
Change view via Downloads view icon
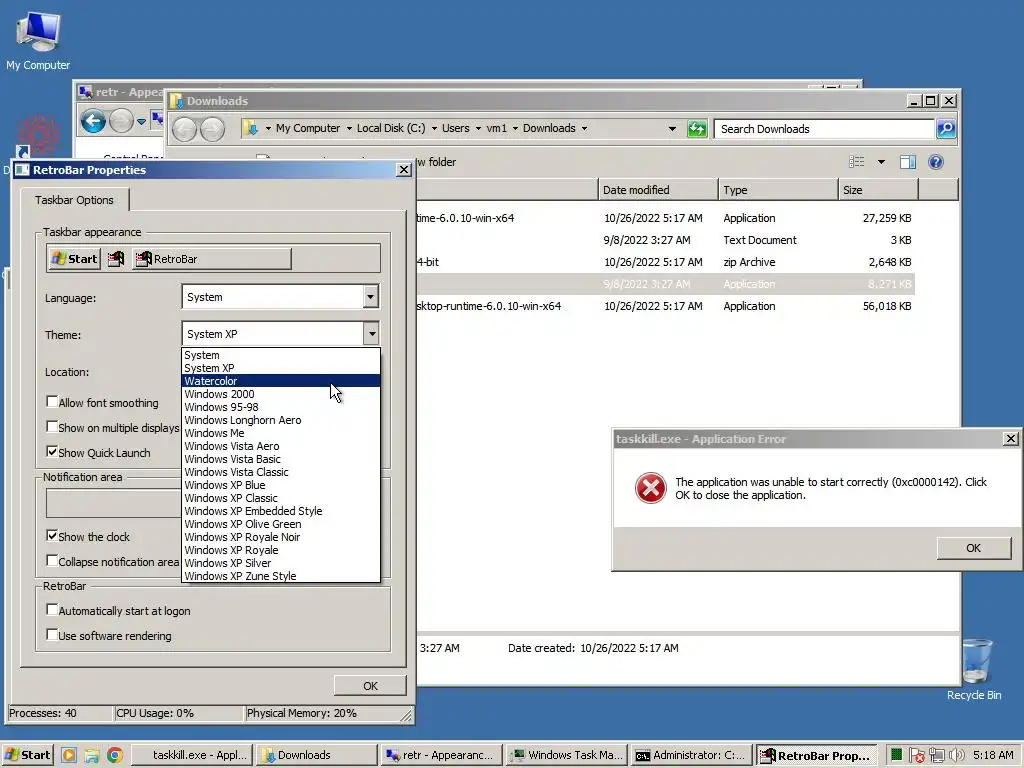[856, 162]
